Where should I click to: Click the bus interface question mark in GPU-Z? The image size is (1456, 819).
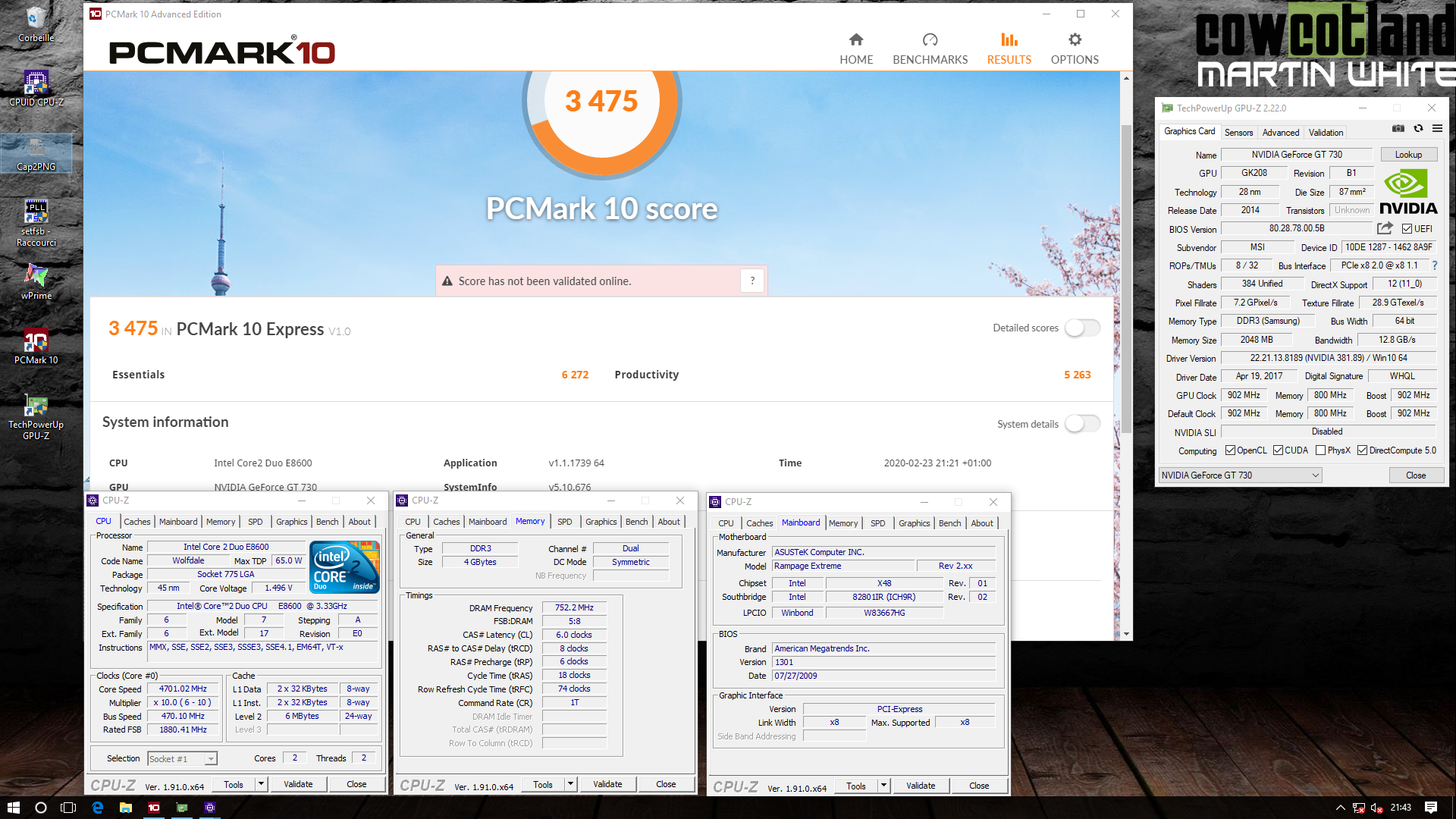click(x=1435, y=265)
